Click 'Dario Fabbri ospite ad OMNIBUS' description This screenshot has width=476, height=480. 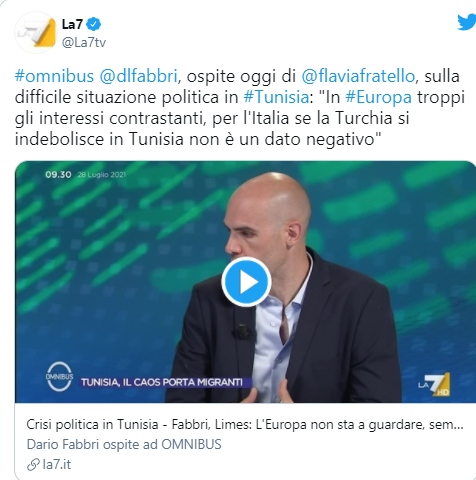[124, 445]
